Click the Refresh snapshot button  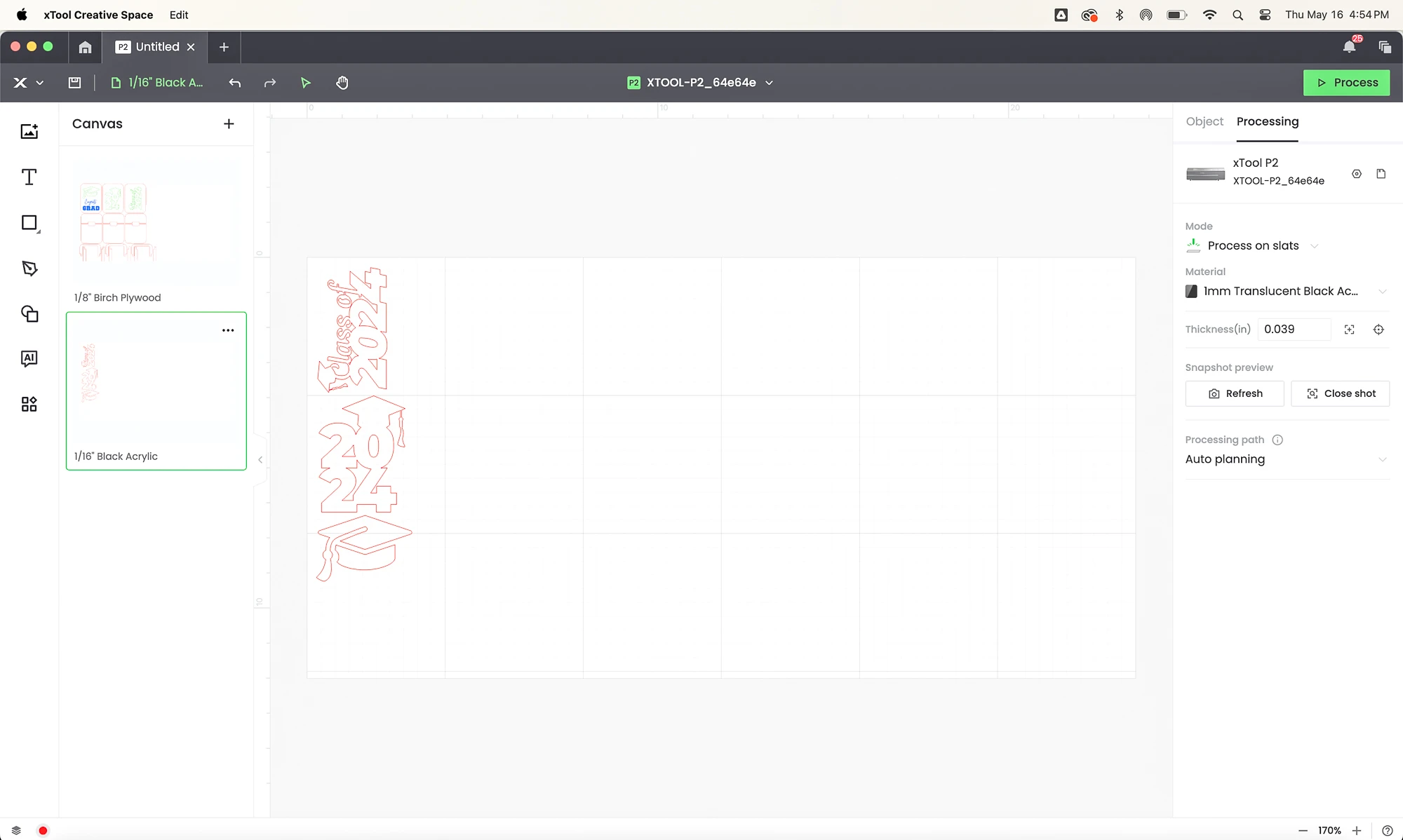pos(1235,393)
